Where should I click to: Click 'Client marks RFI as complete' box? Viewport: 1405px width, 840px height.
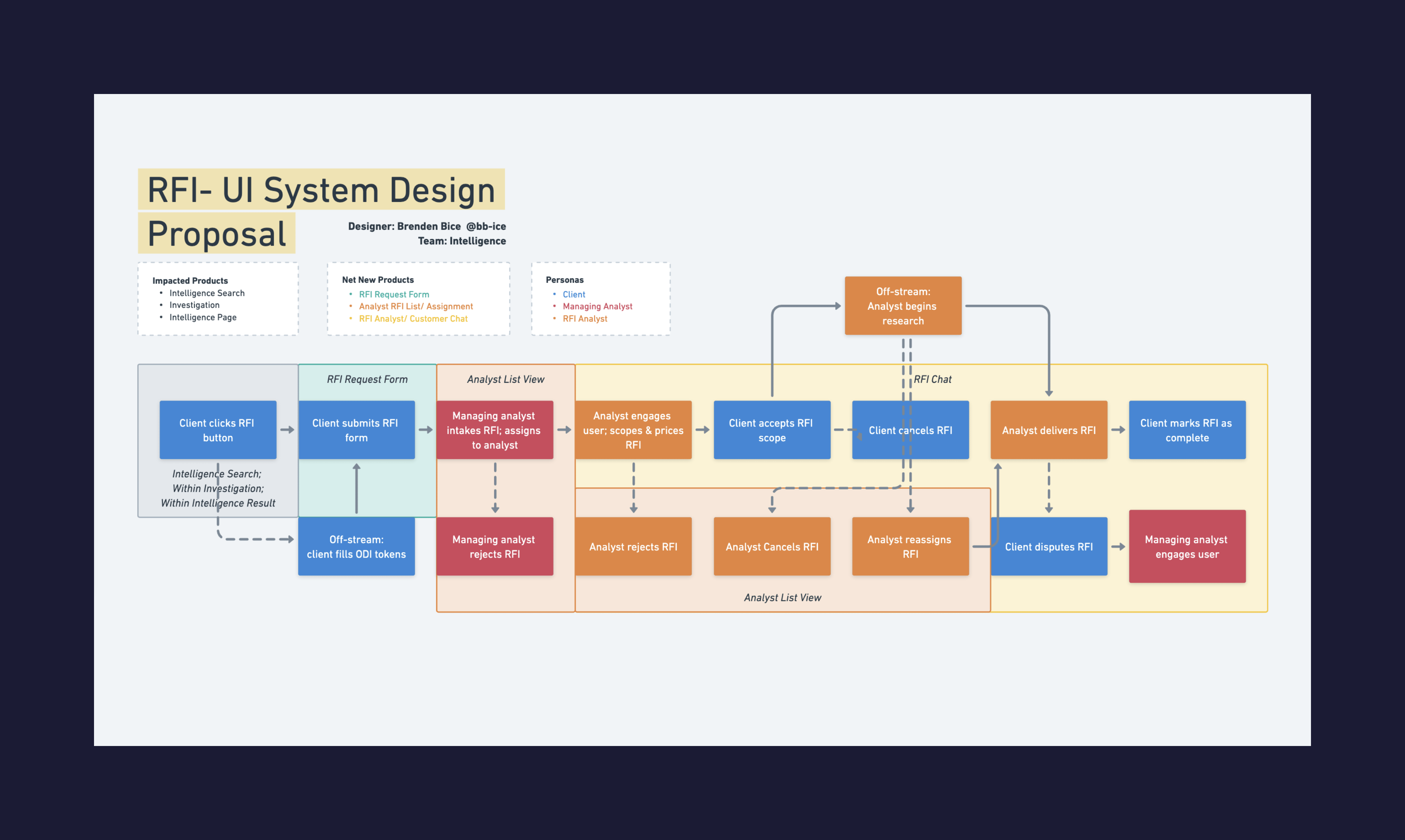click(1187, 430)
